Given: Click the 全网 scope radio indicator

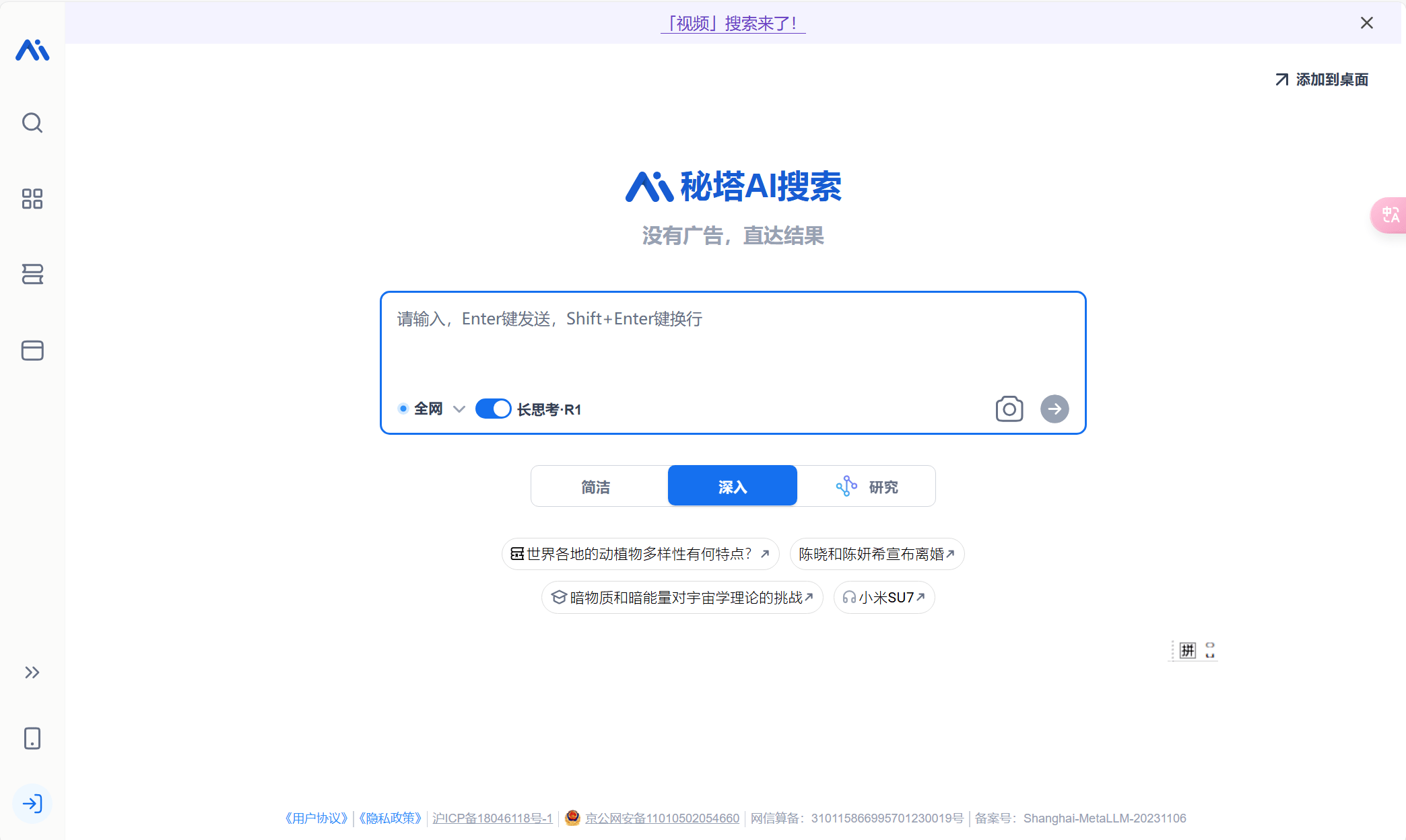Looking at the screenshot, I should (x=403, y=409).
